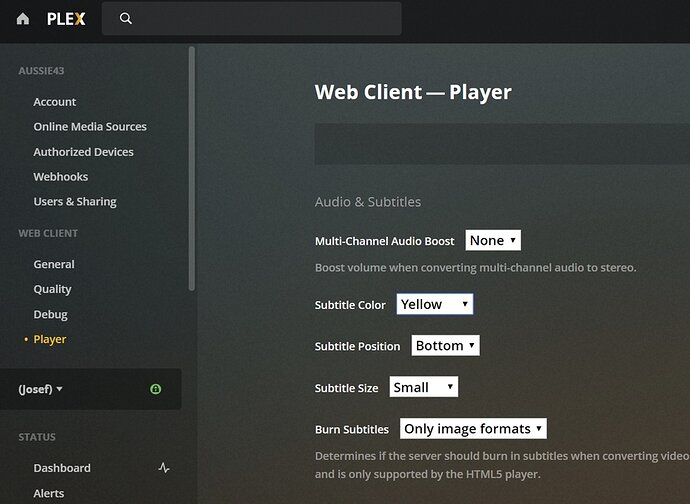Open Multi-Channel Audio Boost dropdown
The width and height of the screenshot is (690, 504).
pyautogui.click(x=493, y=240)
